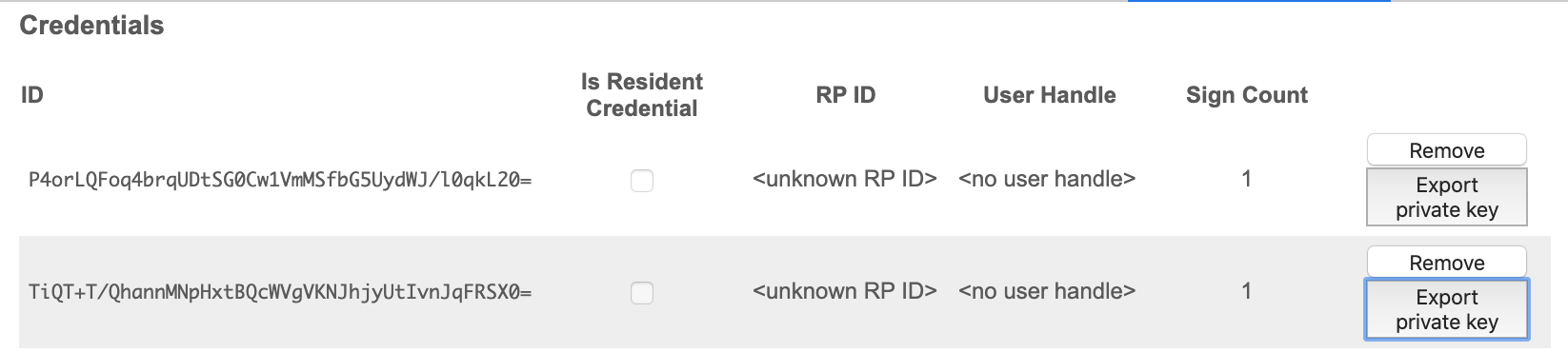Click the Is Resident Credential column header
Image resolution: width=1568 pixels, height=352 pixels.
pos(642,95)
